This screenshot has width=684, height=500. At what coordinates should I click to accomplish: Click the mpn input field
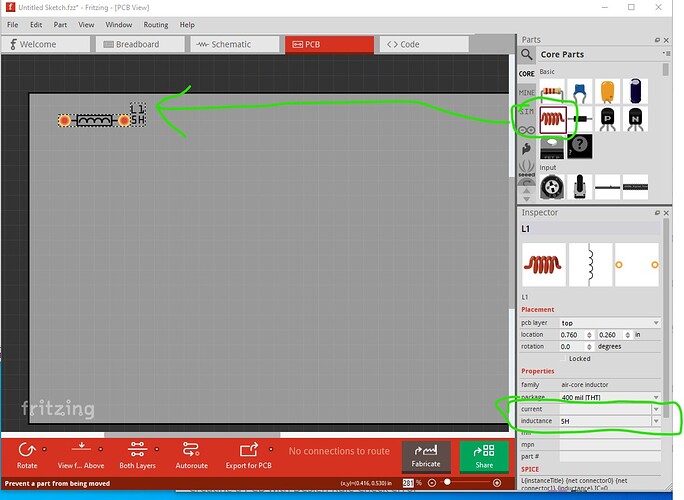[610, 445]
